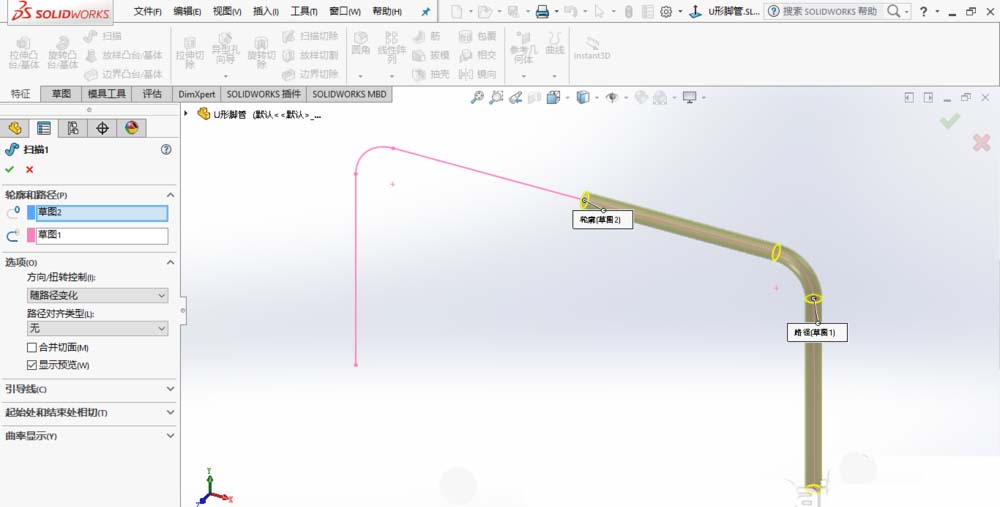The height and width of the screenshot is (507, 1000).
Task: Click the New document icon
Action: pos(456,11)
